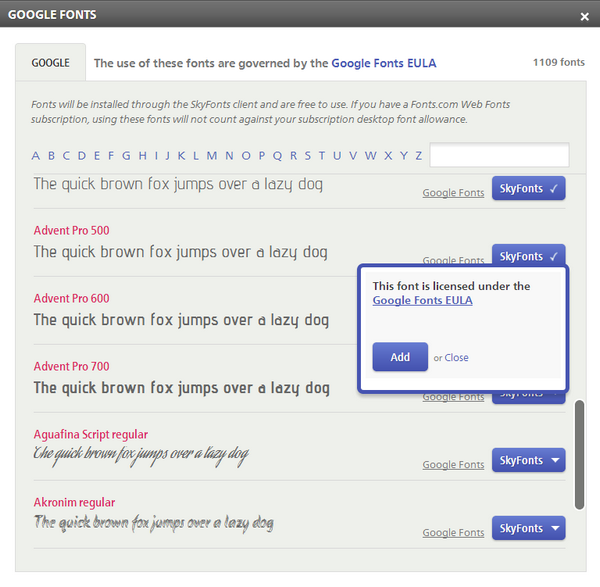Image resolution: width=600 pixels, height=587 pixels.
Task: Filter fonts by letter V
Action: 353,156
